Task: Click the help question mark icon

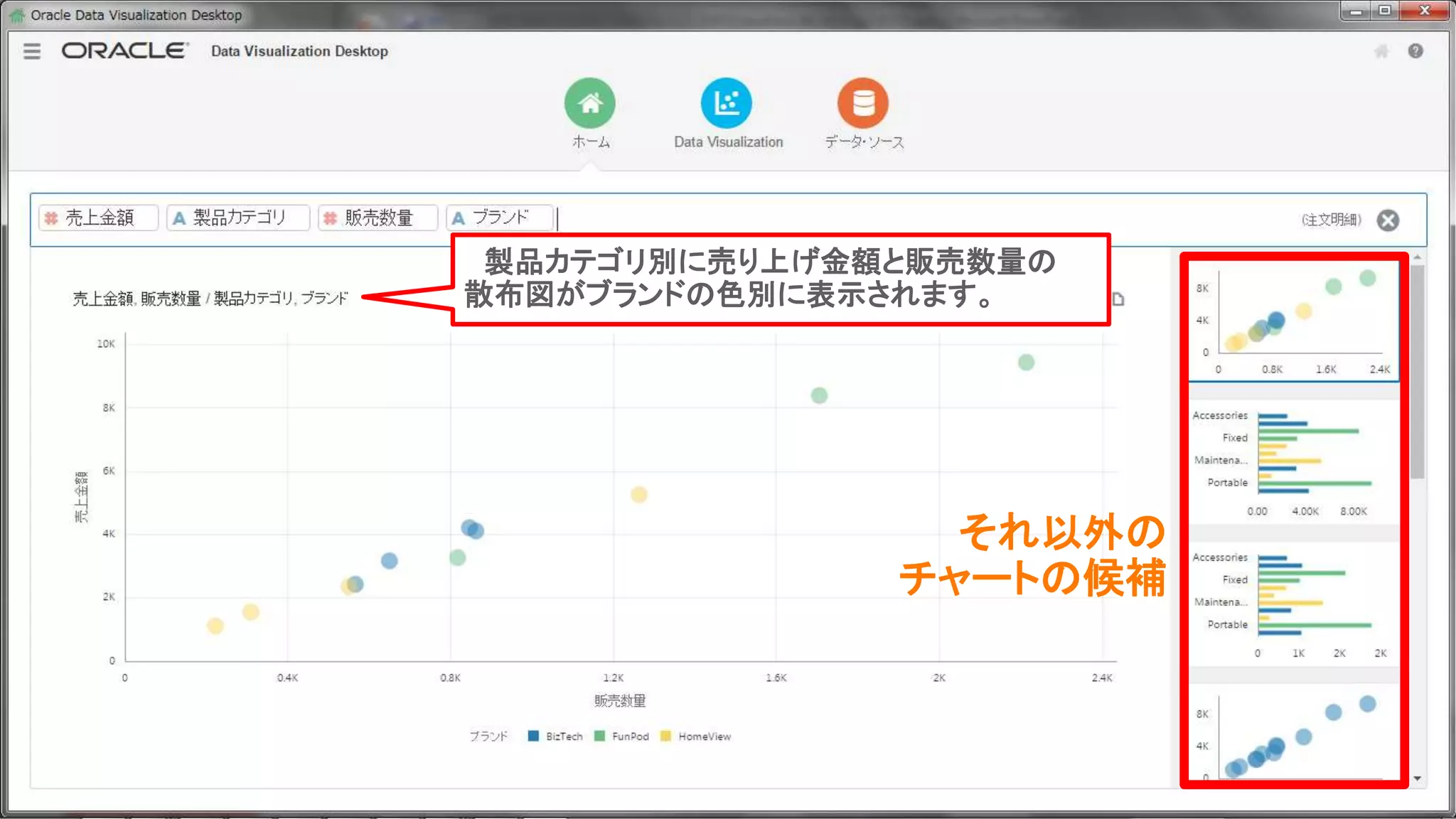Action: point(1415,51)
